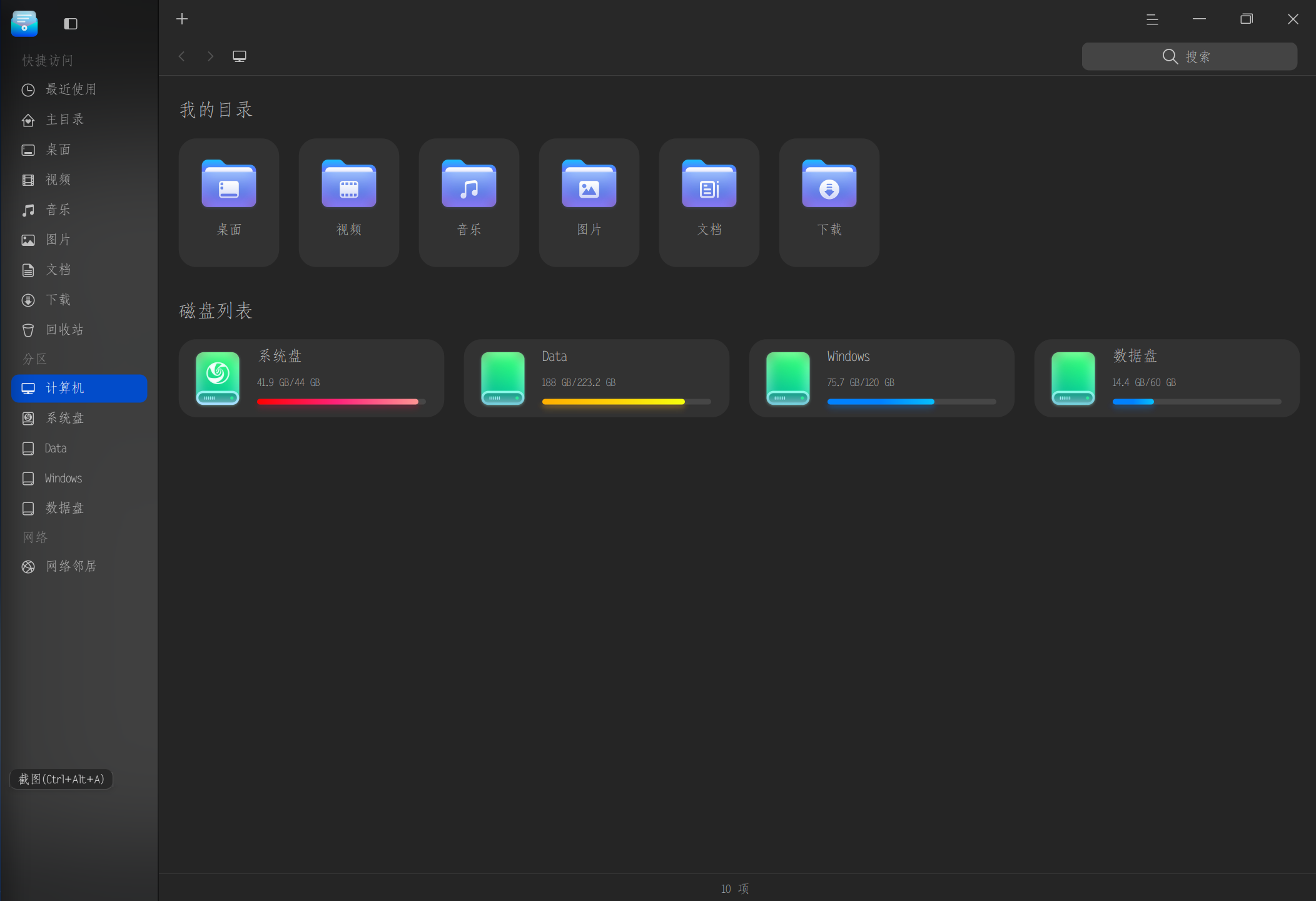Image resolution: width=1316 pixels, height=901 pixels.
Task: Open Data partition in sidebar
Action: [x=79, y=448]
